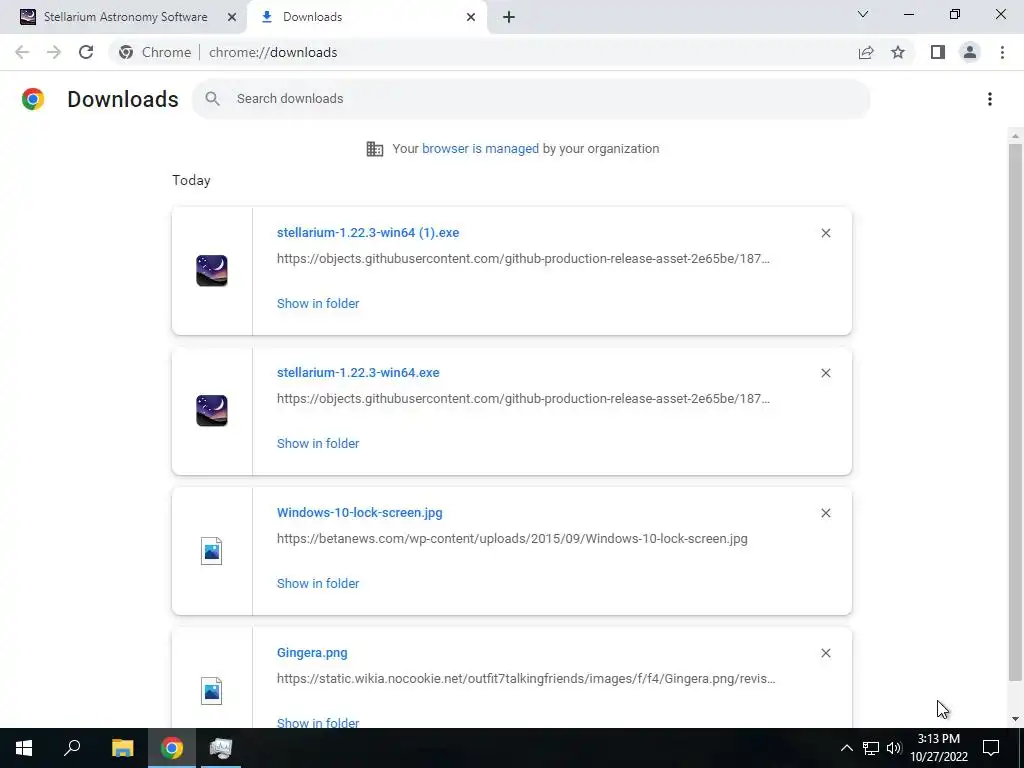Viewport: 1024px width, 768px height.
Task: Open Windows taskbar search
Action: [x=72, y=748]
